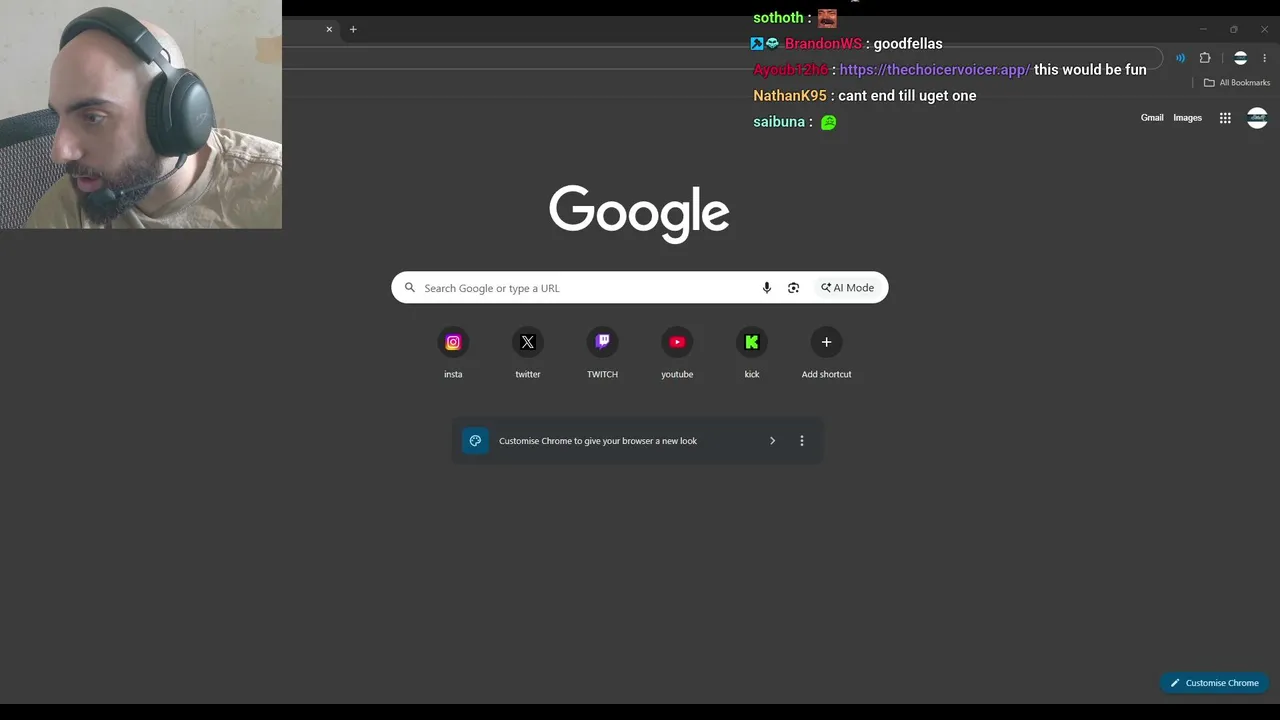Go to Gmail link

(x=1152, y=118)
